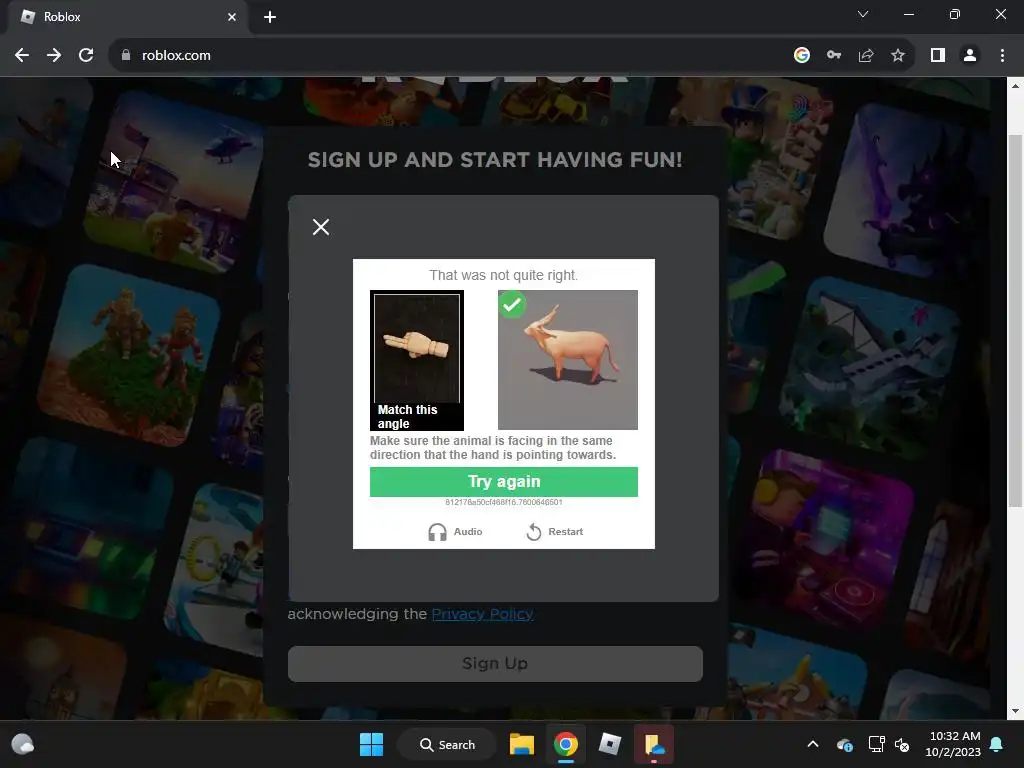Go back to the previous page
This screenshot has width=1024, height=768.
[x=22, y=56]
